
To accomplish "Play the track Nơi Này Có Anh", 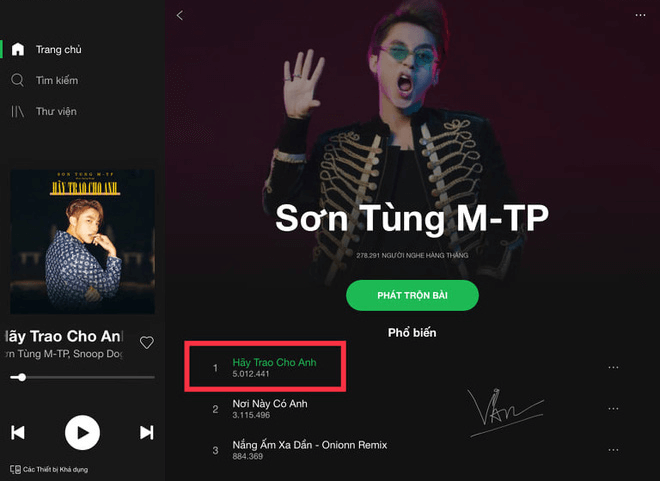I will tap(270, 404).
